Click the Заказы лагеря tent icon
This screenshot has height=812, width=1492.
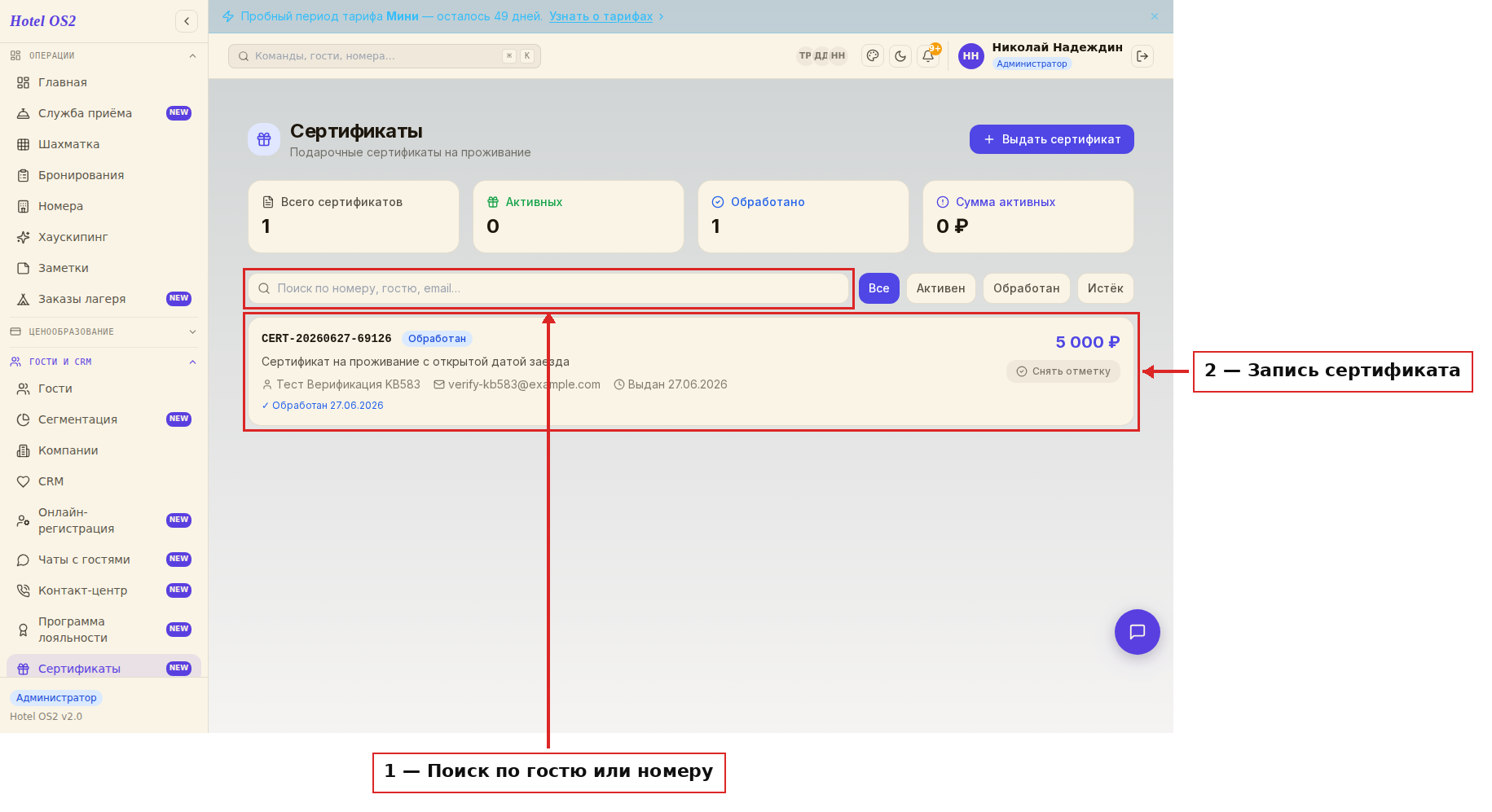24,299
